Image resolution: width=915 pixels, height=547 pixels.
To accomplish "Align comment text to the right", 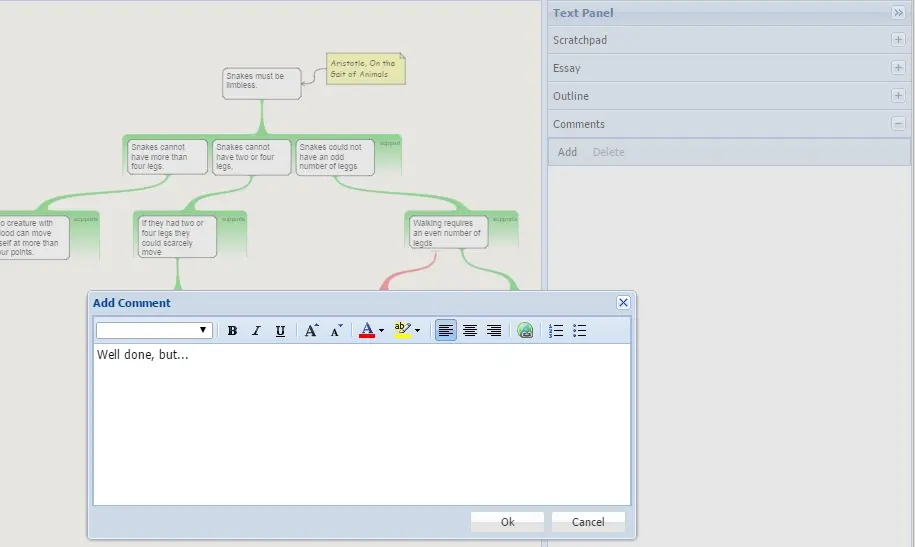I will click(x=494, y=331).
